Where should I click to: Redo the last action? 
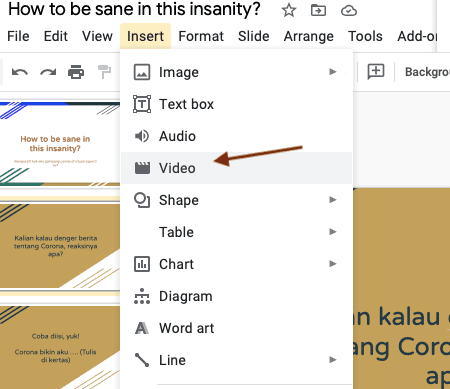(48, 72)
